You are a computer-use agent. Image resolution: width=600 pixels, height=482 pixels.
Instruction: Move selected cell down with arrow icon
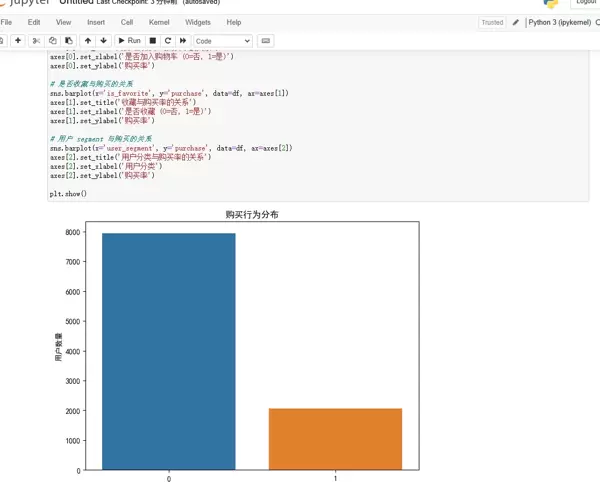pyautogui.click(x=103, y=41)
